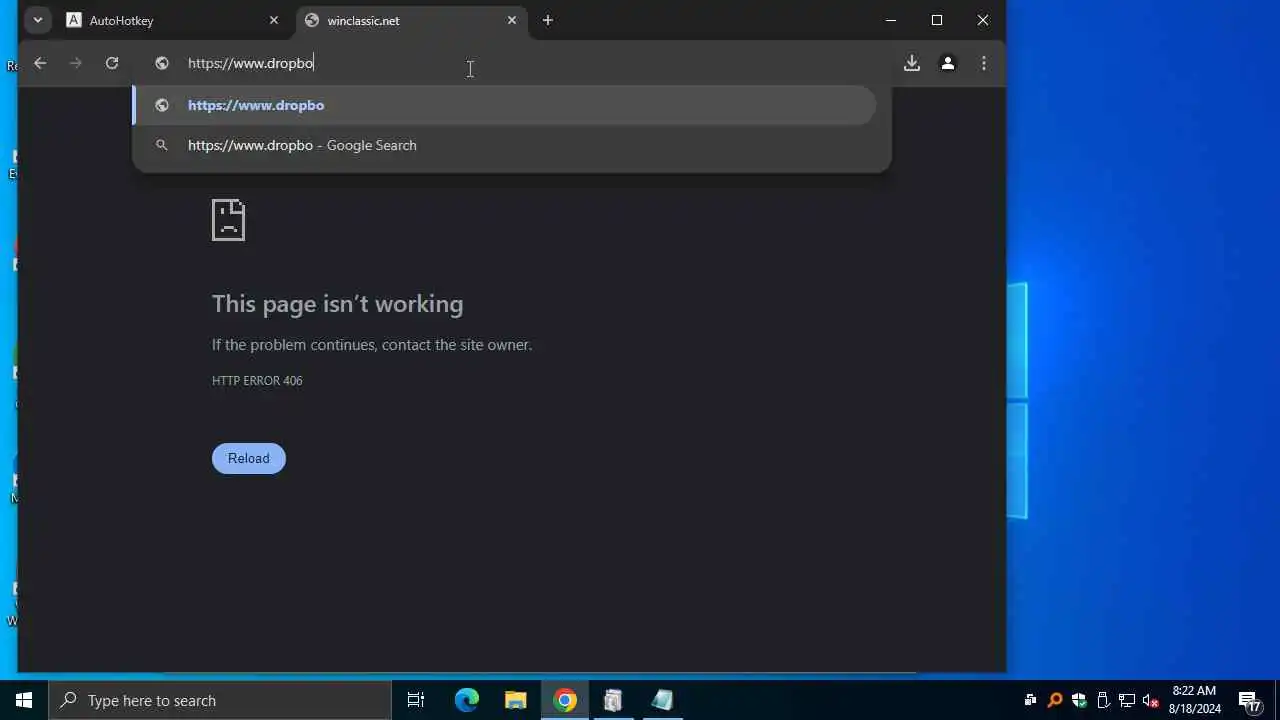This screenshot has height=720, width=1280.
Task: Open Chrome three-dot menu
Action: pos(984,63)
